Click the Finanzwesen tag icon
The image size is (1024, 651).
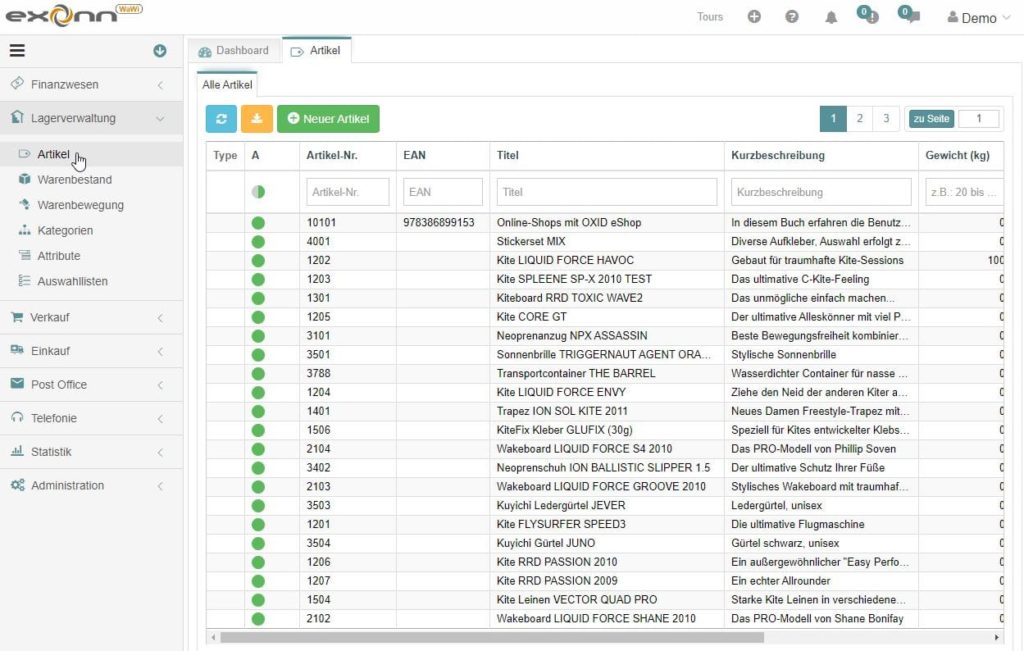(x=18, y=84)
